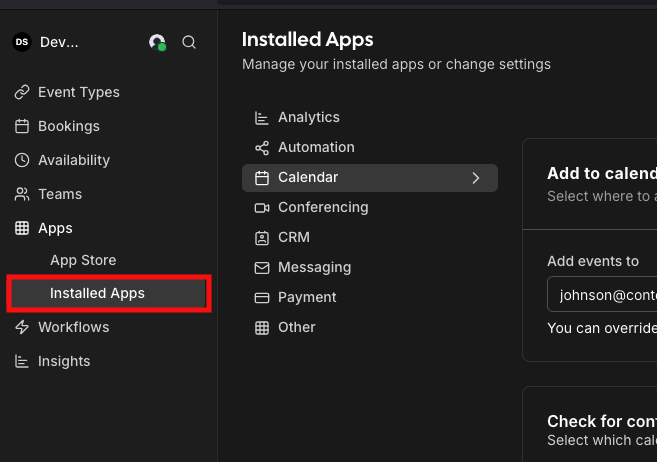The height and width of the screenshot is (462, 657).
Task: Click the Availability clock icon
Action: click(x=22, y=160)
